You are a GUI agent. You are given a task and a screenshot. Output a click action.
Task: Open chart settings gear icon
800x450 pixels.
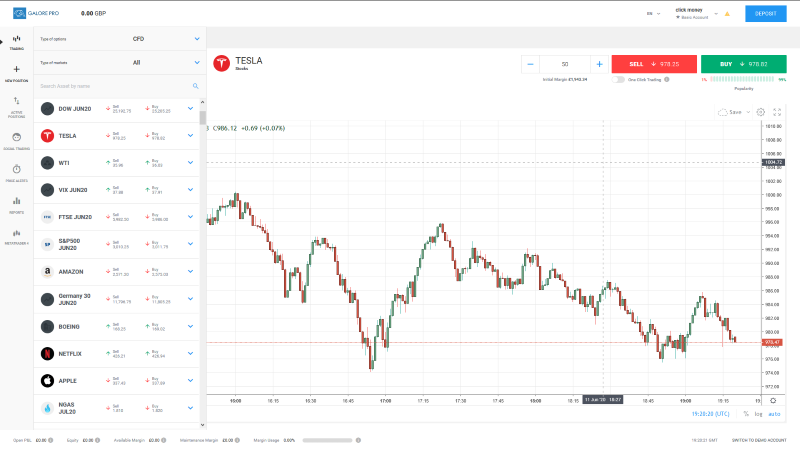coord(760,112)
